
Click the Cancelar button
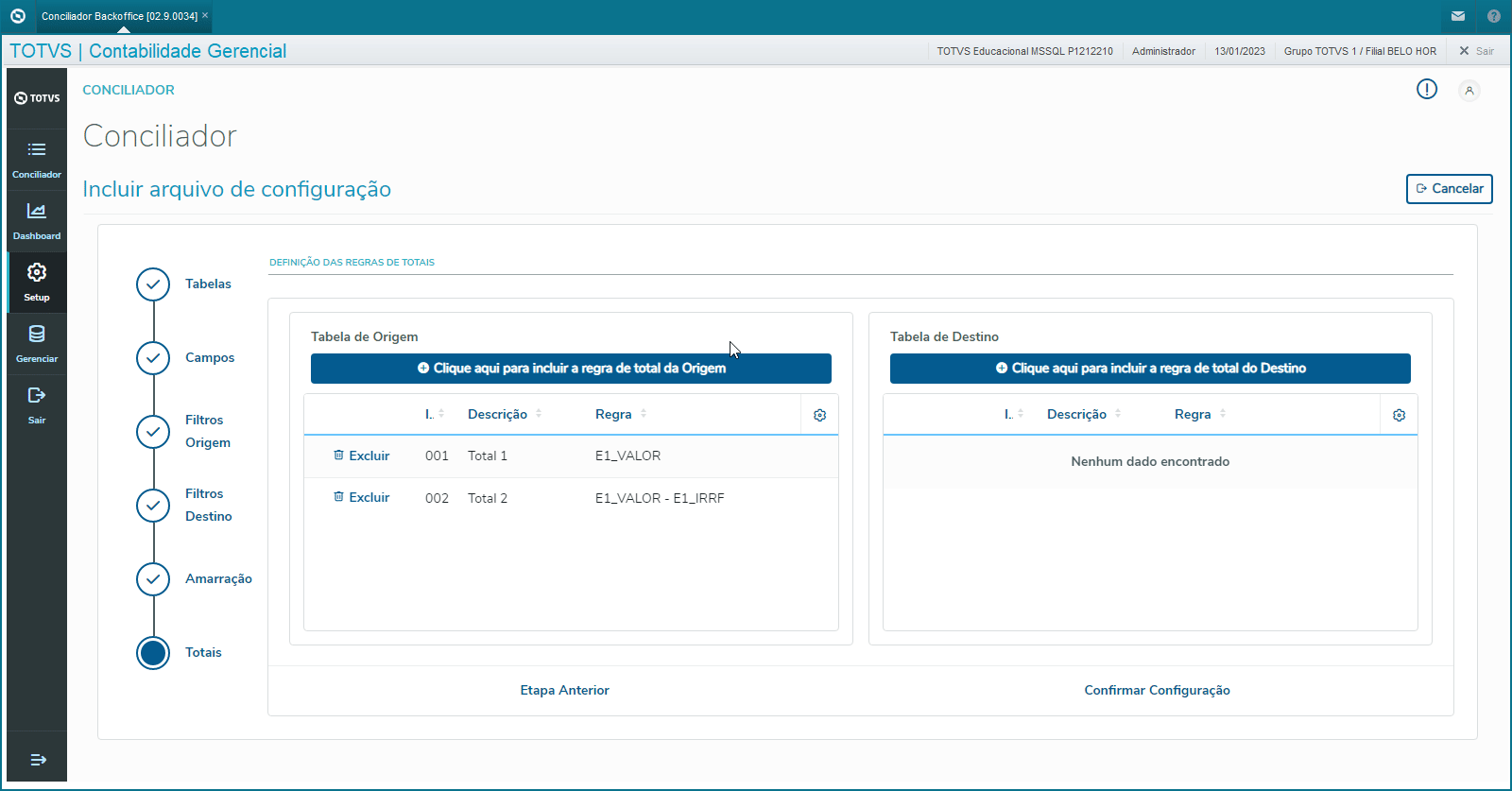(x=1450, y=188)
